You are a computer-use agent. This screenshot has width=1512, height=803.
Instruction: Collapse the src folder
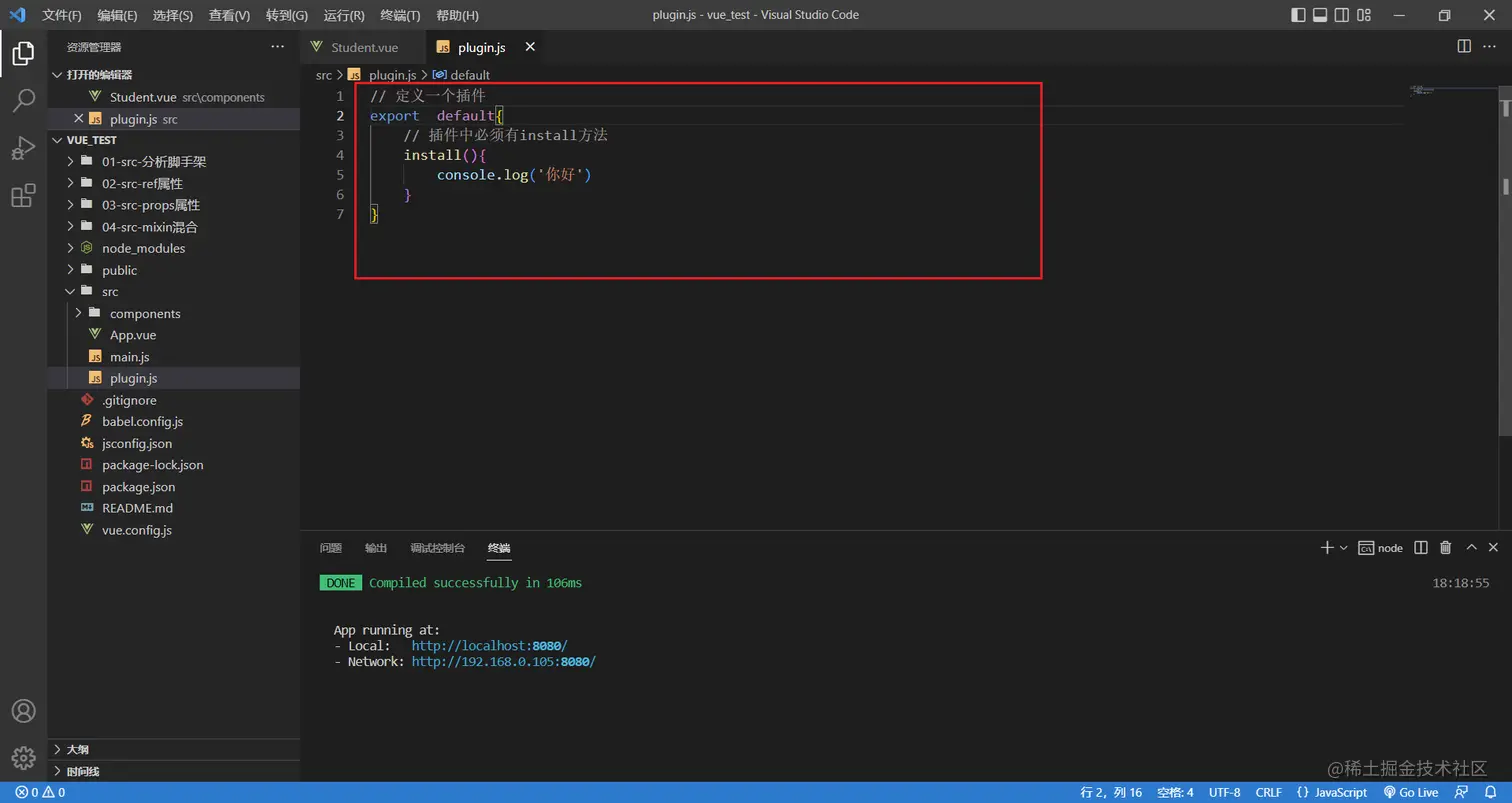pos(174,292)
